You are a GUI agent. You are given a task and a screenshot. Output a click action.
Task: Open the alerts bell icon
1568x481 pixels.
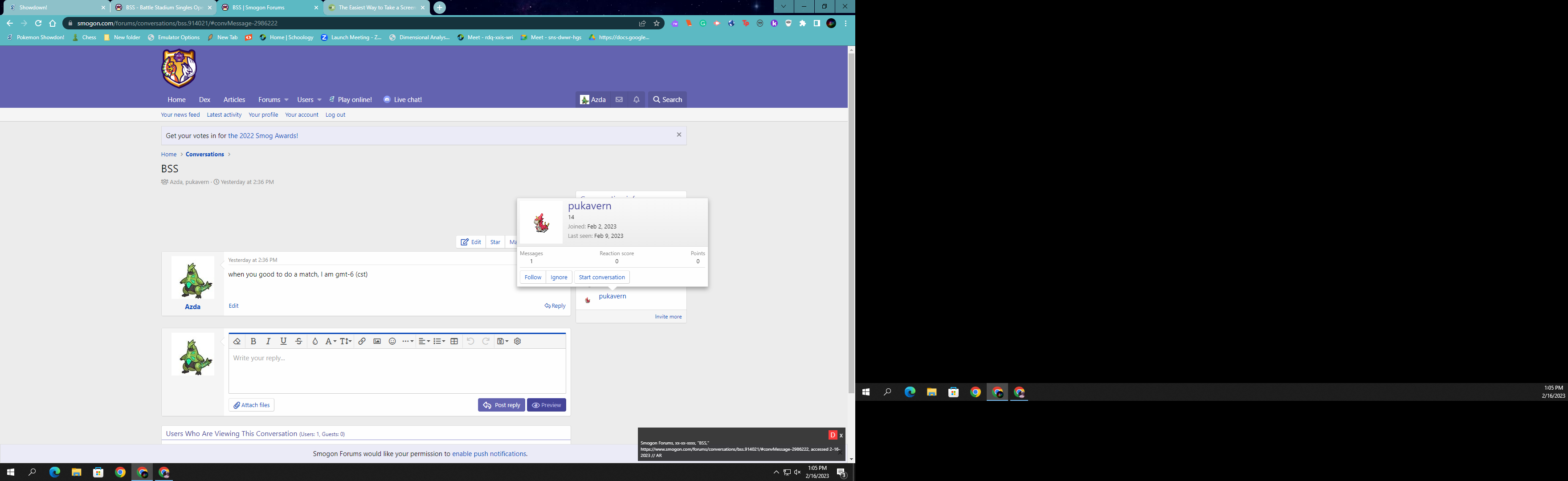click(636, 100)
